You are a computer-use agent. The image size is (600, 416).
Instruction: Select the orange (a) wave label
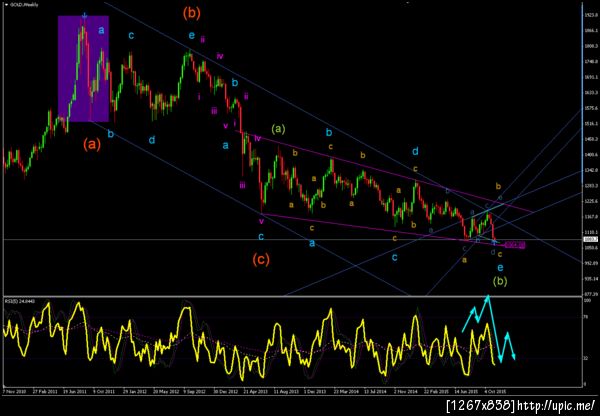point(92,144)
